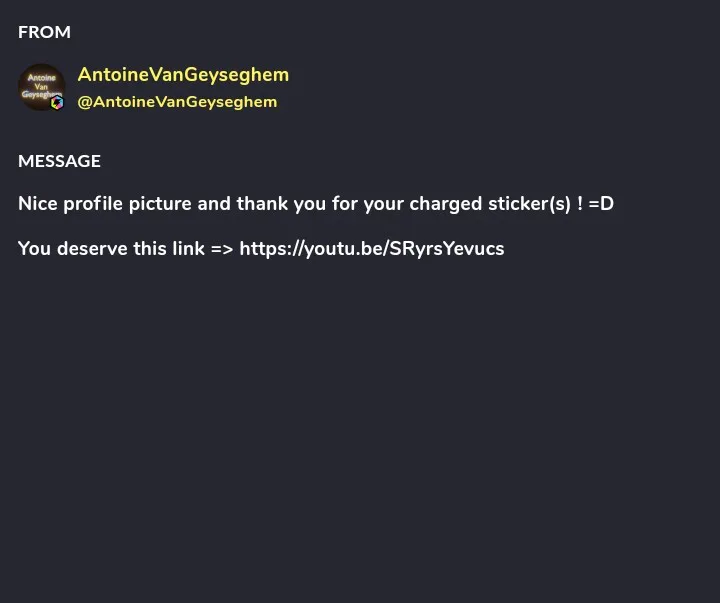720x603 pixels.
Task: Click the "https://" part of the link
Action: tap(271, 248)
